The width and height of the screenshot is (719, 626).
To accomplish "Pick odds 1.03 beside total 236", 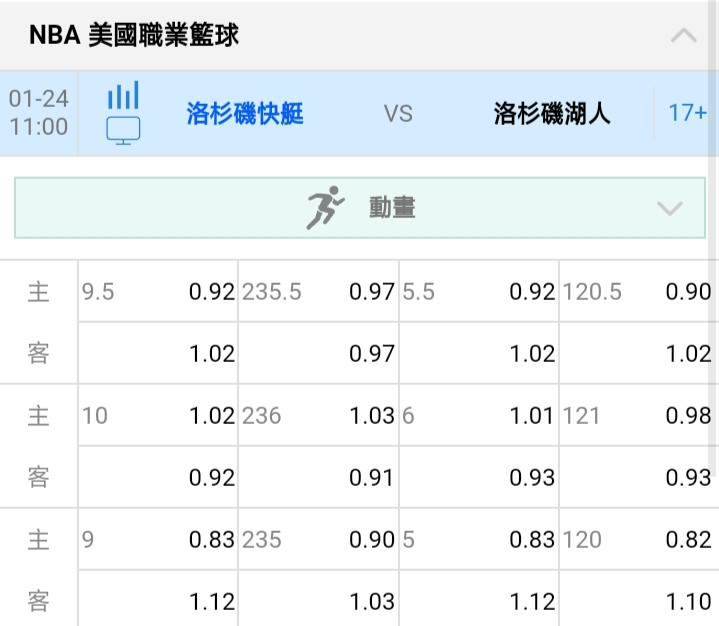I will pos(371,415).
